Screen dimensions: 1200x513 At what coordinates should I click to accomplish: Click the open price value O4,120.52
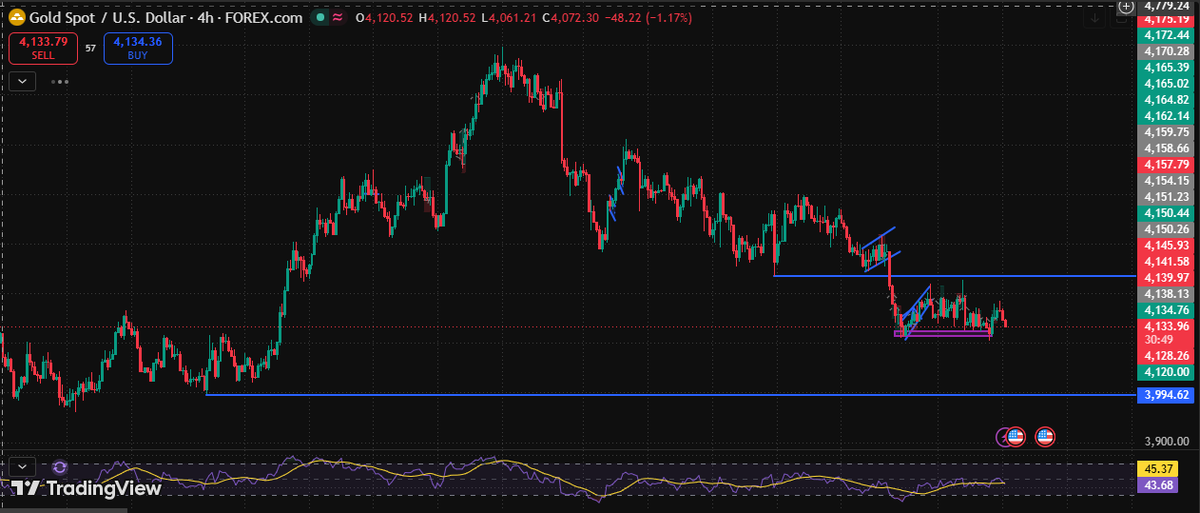pyautogui.click(x=383, y=18)
